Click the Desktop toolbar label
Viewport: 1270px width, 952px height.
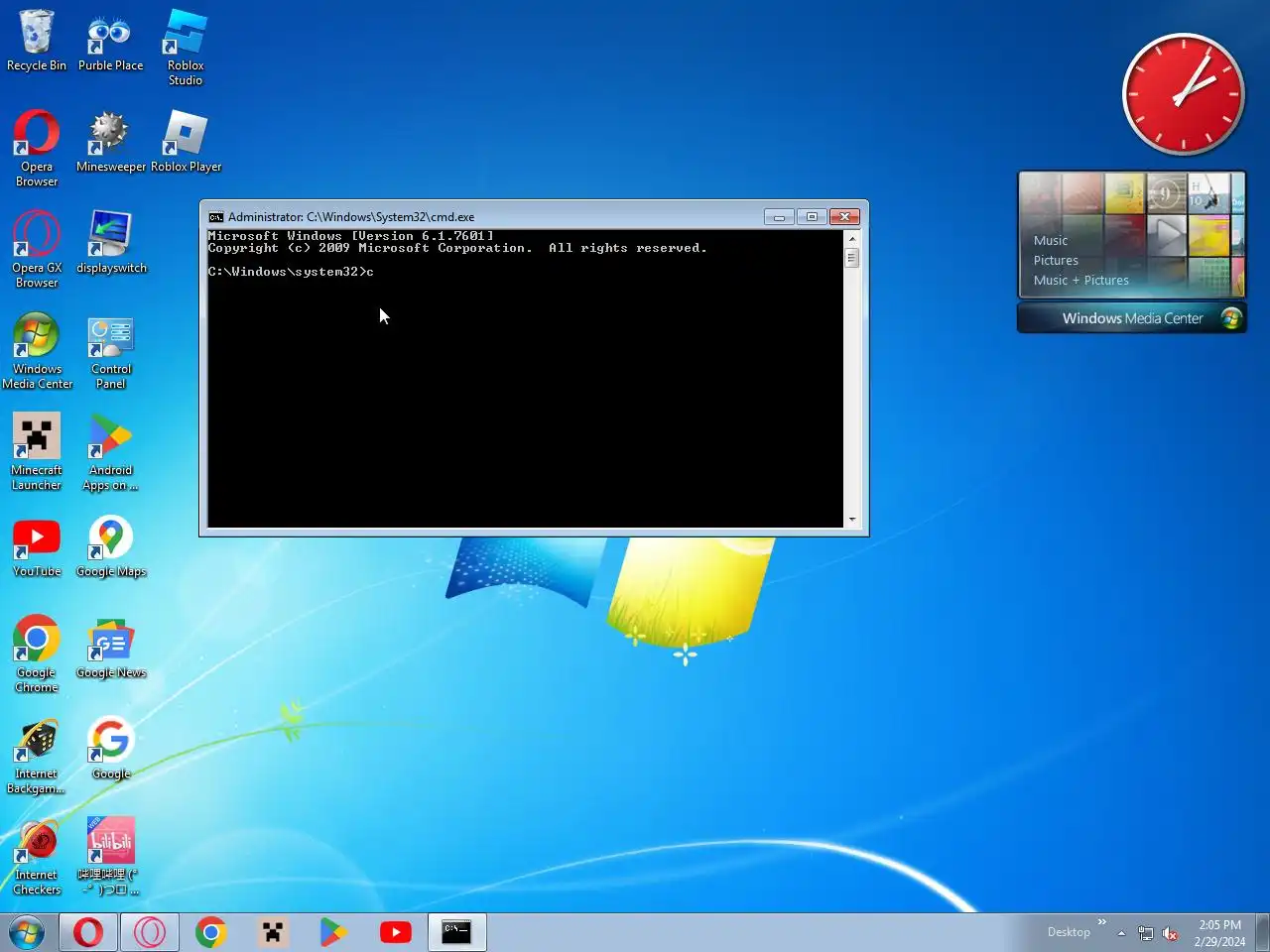click(1069, 932)
